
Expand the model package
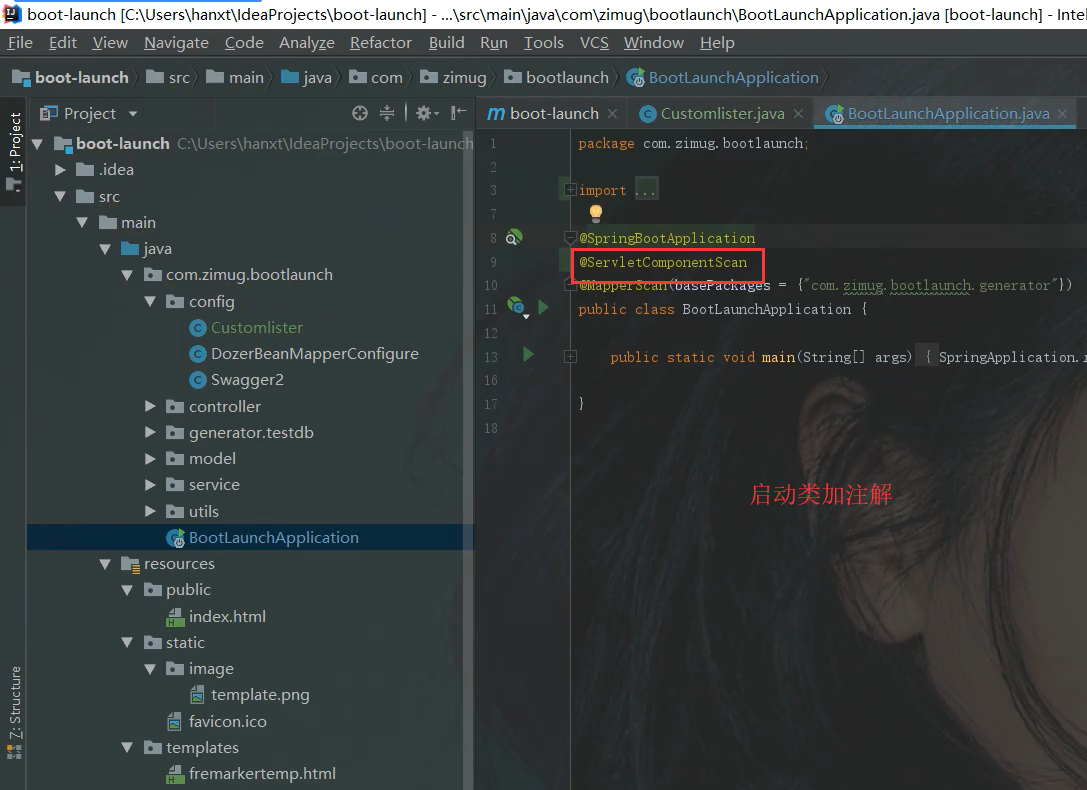(x=150, y=459)
